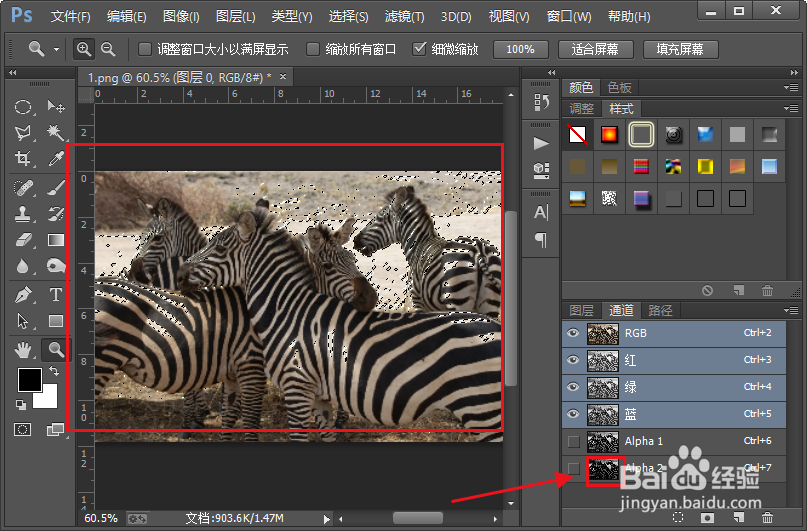Create new channel icon
Viewport: 807px width, 531px height.
coord(739,517)
